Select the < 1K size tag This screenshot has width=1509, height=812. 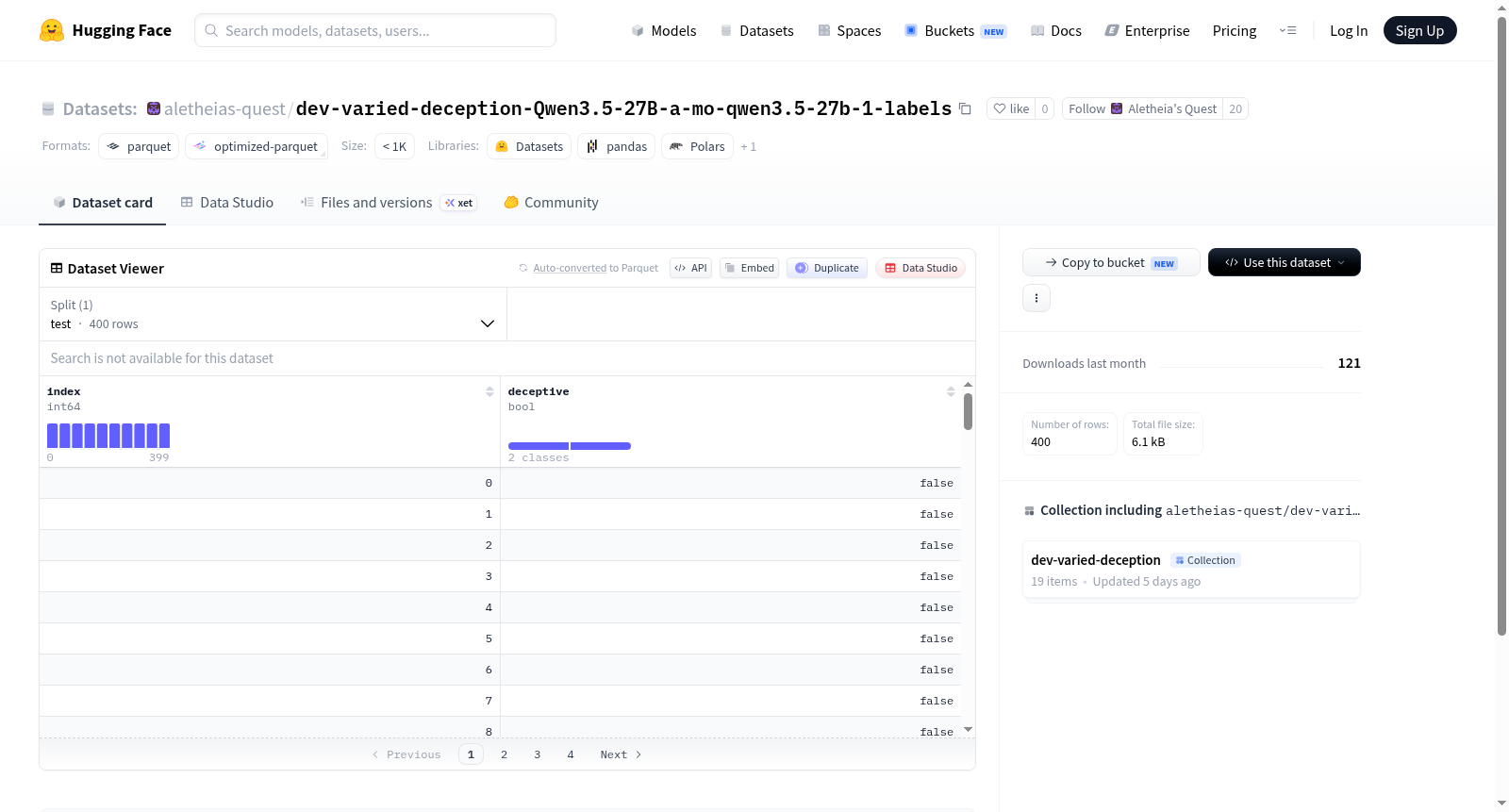(x=394, y=146)
